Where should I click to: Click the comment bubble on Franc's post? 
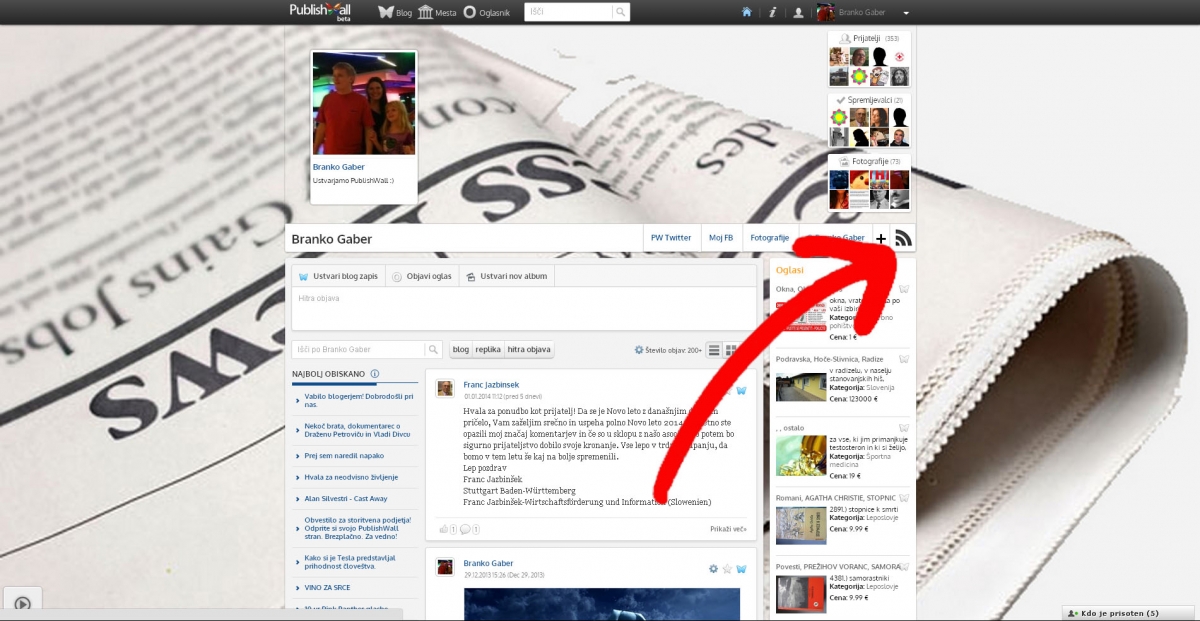tap(466, 529)
